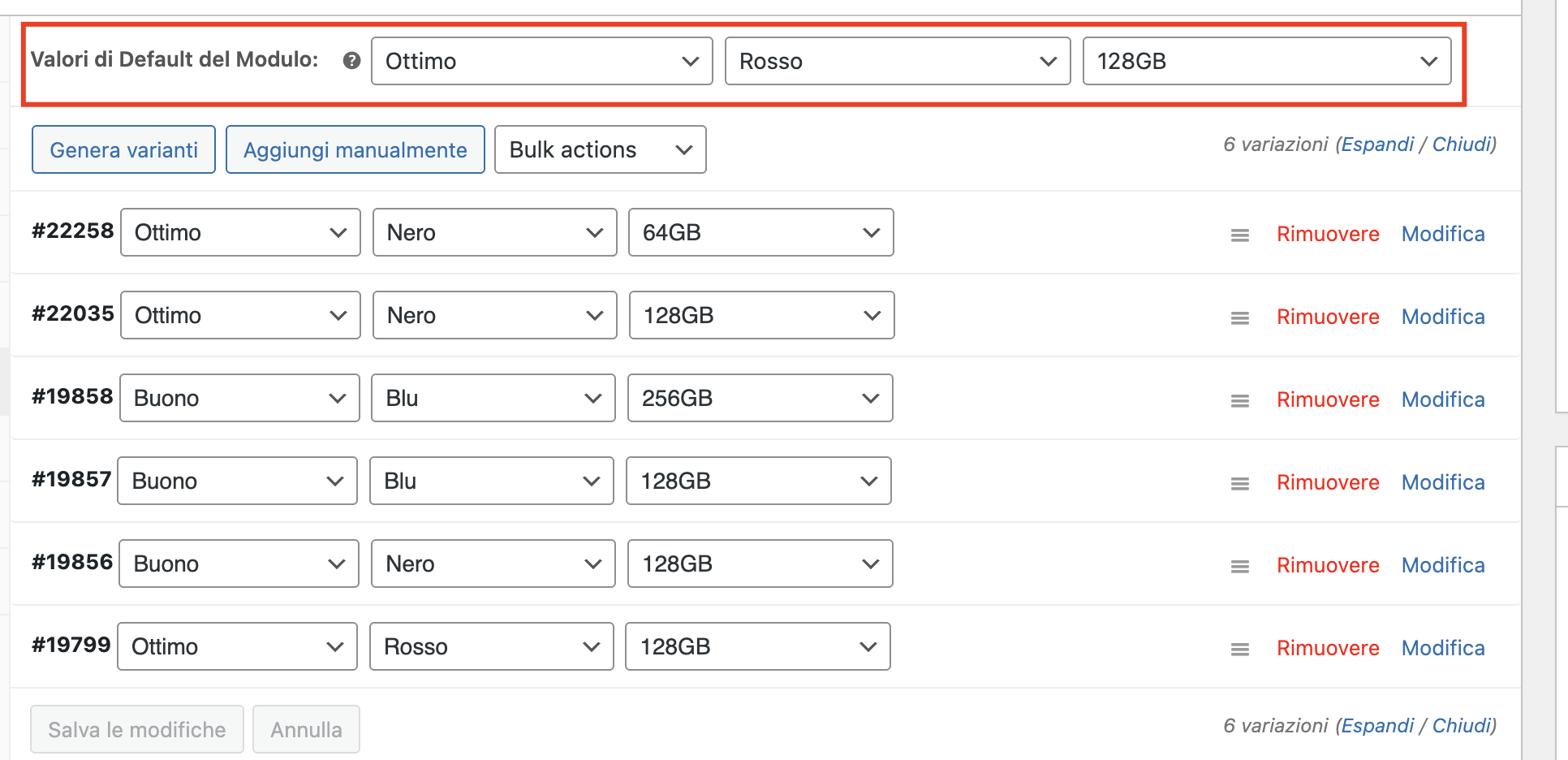The image size is (1568, 760).
Task: Click Modifica for variation #19799
Action: pos(1443,648)
